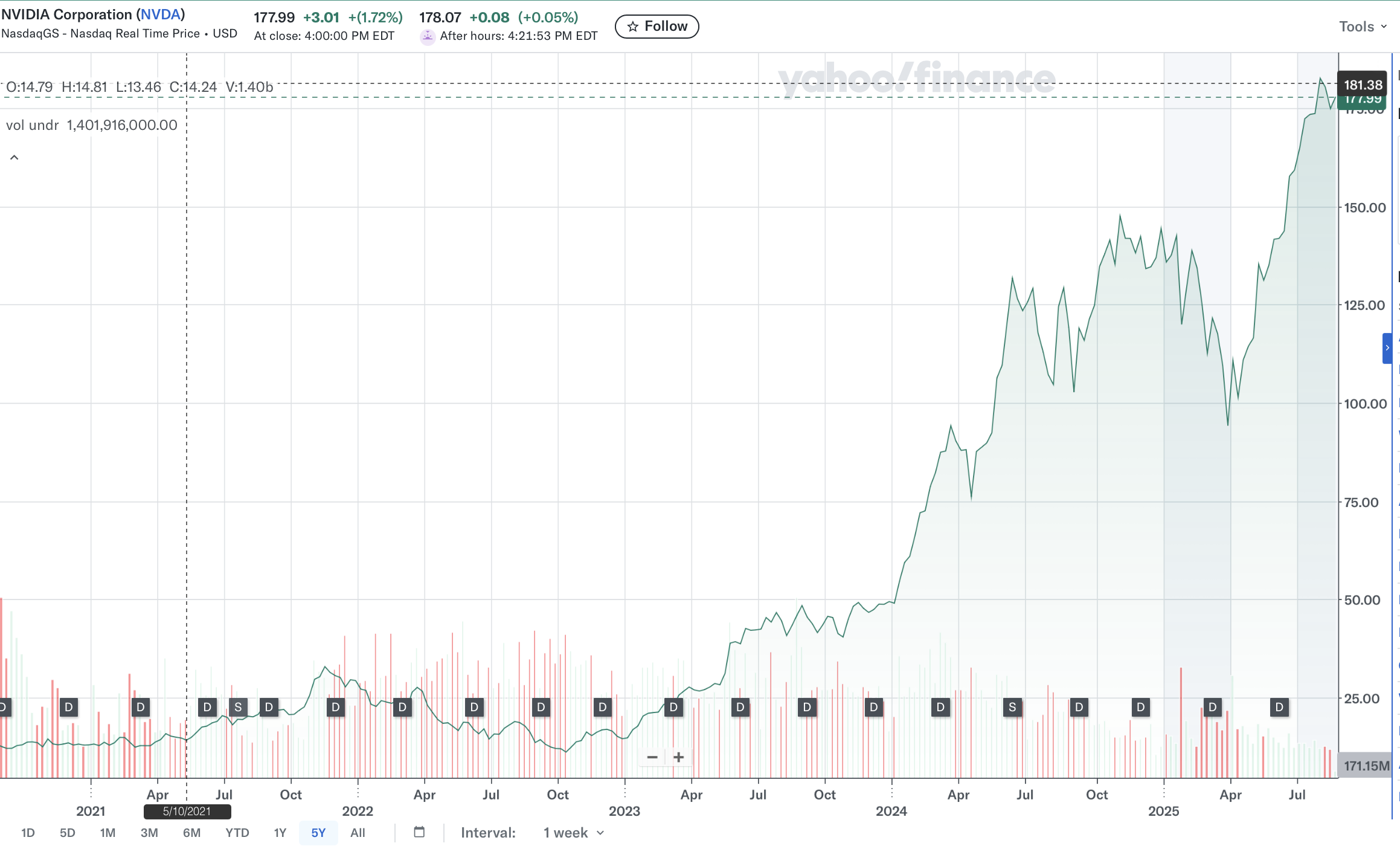This screenshot has width=1400, height=846.
Task: Open the NVDA ticker link
Action: click(x=161, y=15)
